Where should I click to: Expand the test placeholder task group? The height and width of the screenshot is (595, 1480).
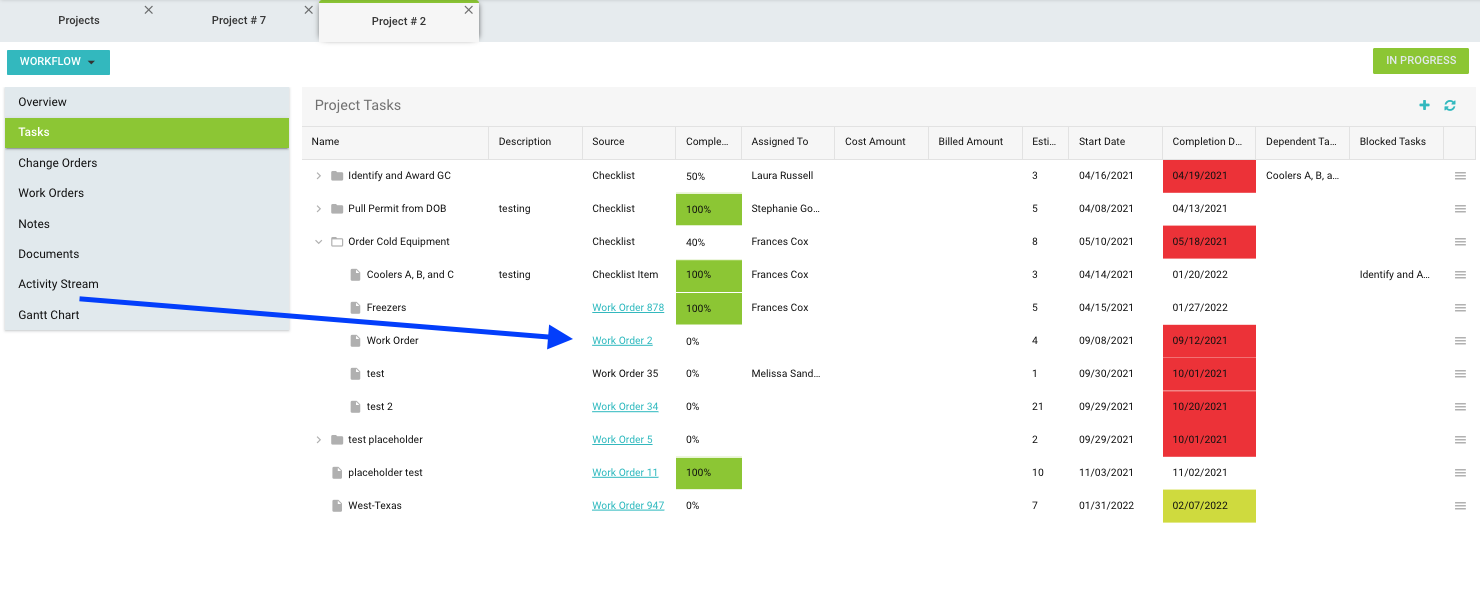pyautogui.click(x=319, y=440)
